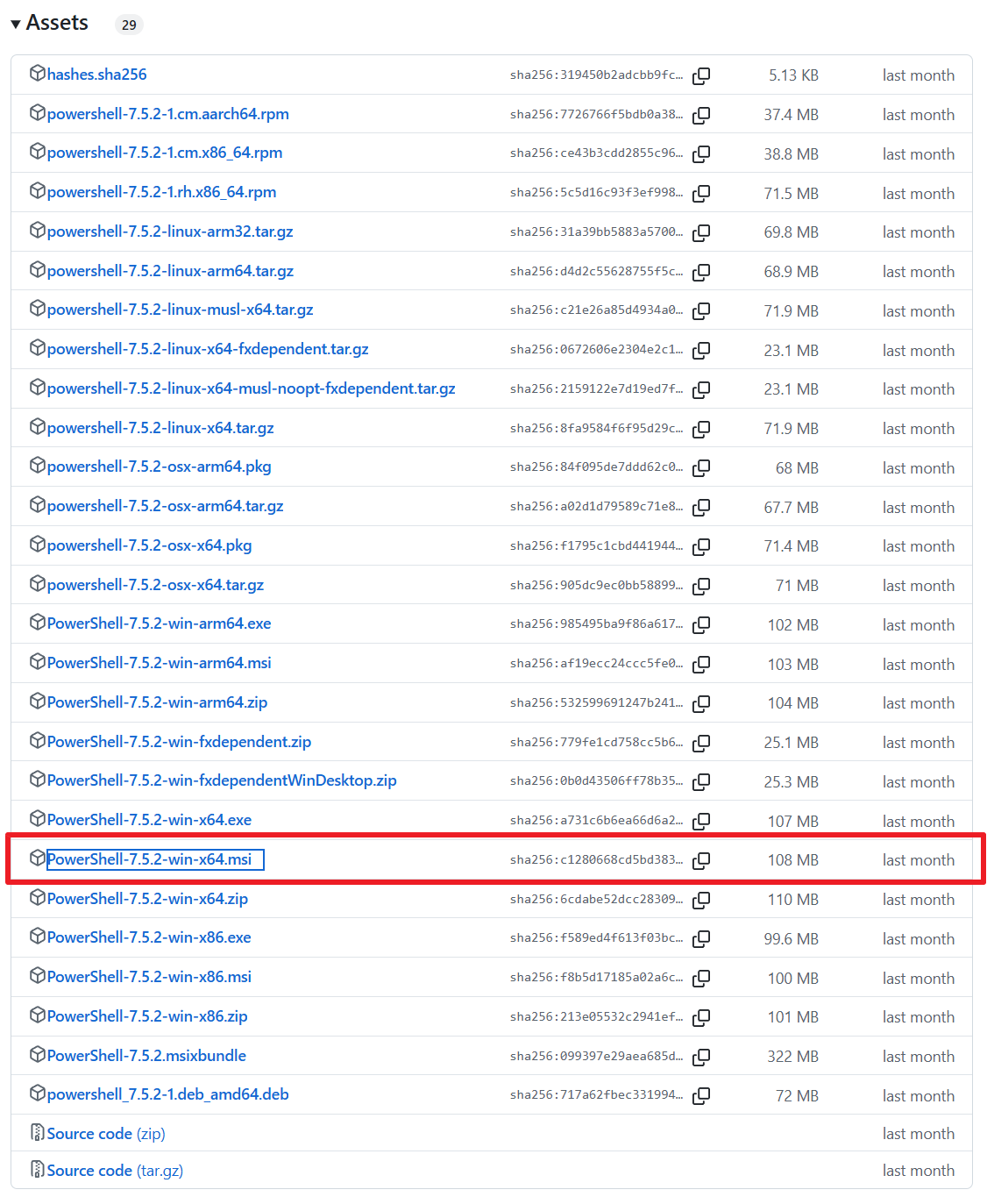Image resolution: width=987 pixels, height=1204 pixels.
Task: Download PowerShell-7.5.2-win-fxdependent.zip
Action: tap(180, 742)
